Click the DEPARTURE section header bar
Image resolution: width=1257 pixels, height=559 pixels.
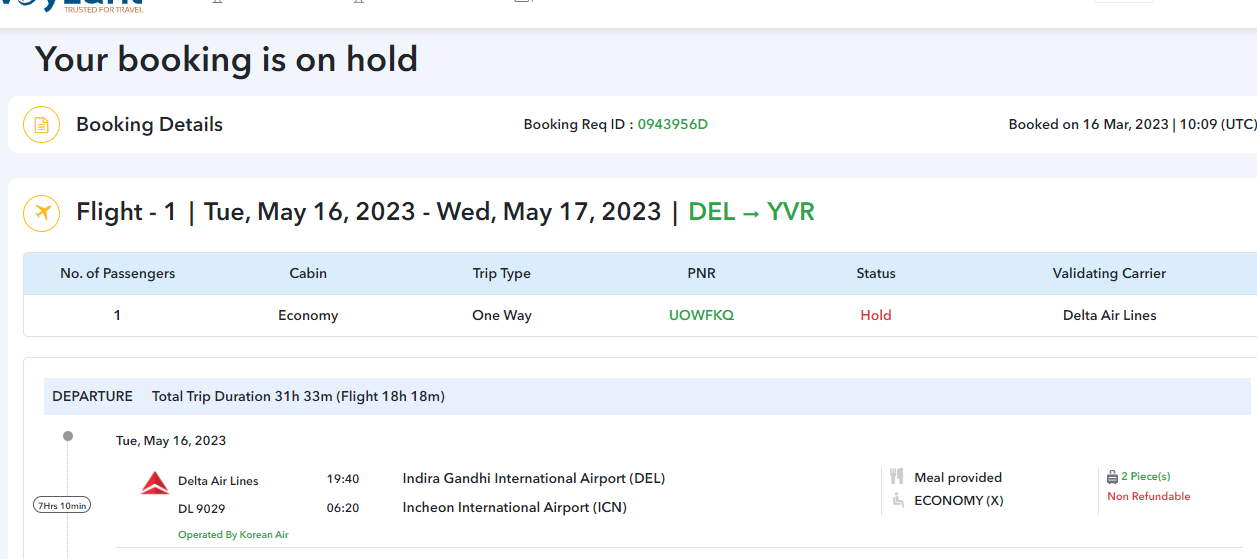[647, 396]
